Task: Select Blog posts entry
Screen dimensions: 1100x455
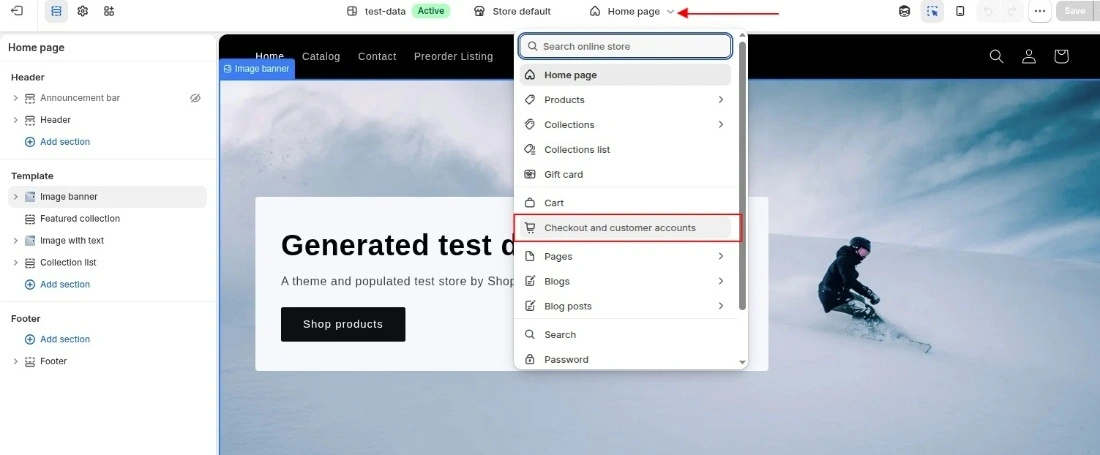Action: coord(625,306)
